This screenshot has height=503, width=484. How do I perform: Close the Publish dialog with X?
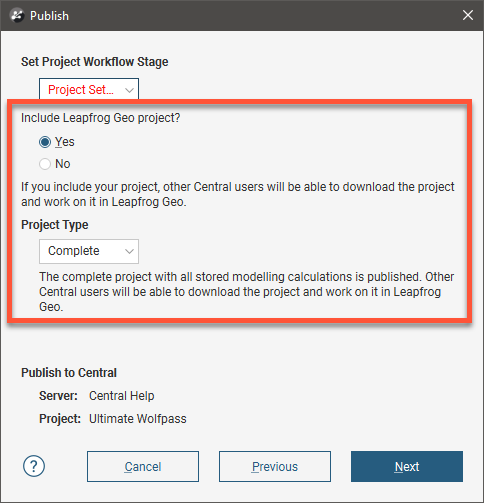[468, 15]
